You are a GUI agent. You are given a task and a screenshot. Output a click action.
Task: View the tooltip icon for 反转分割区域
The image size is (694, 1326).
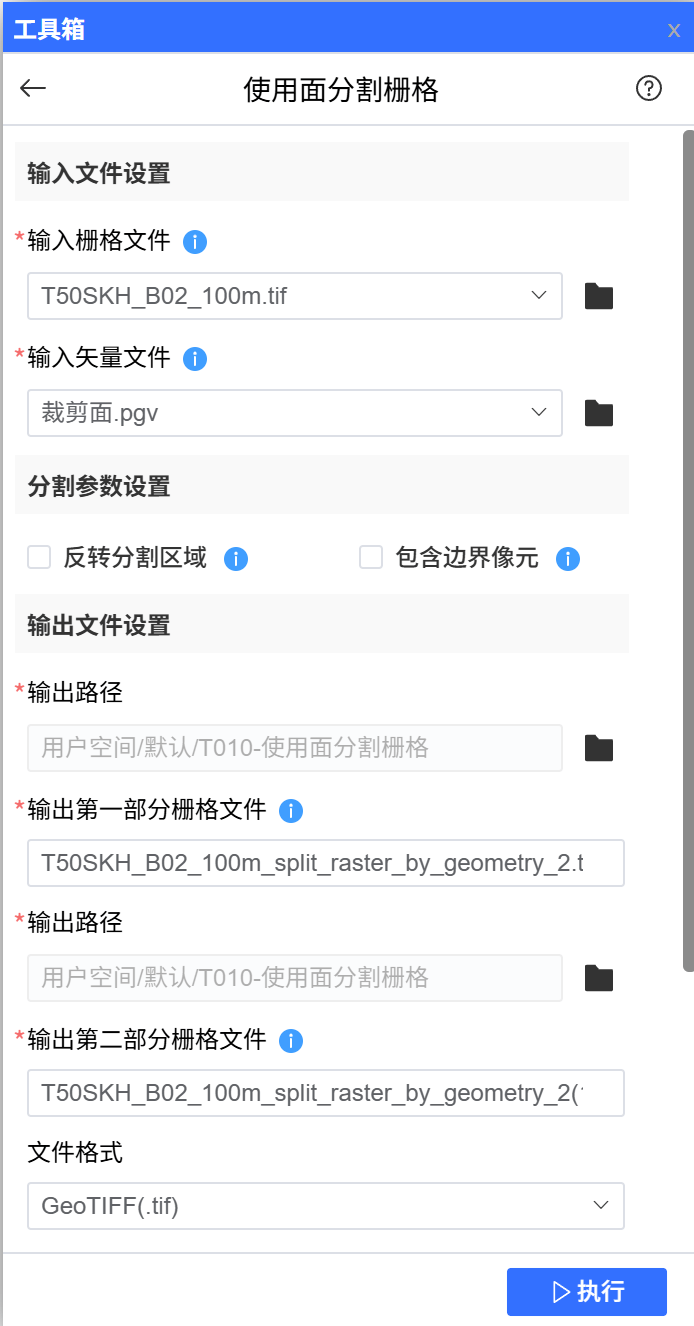coord(236,559)
